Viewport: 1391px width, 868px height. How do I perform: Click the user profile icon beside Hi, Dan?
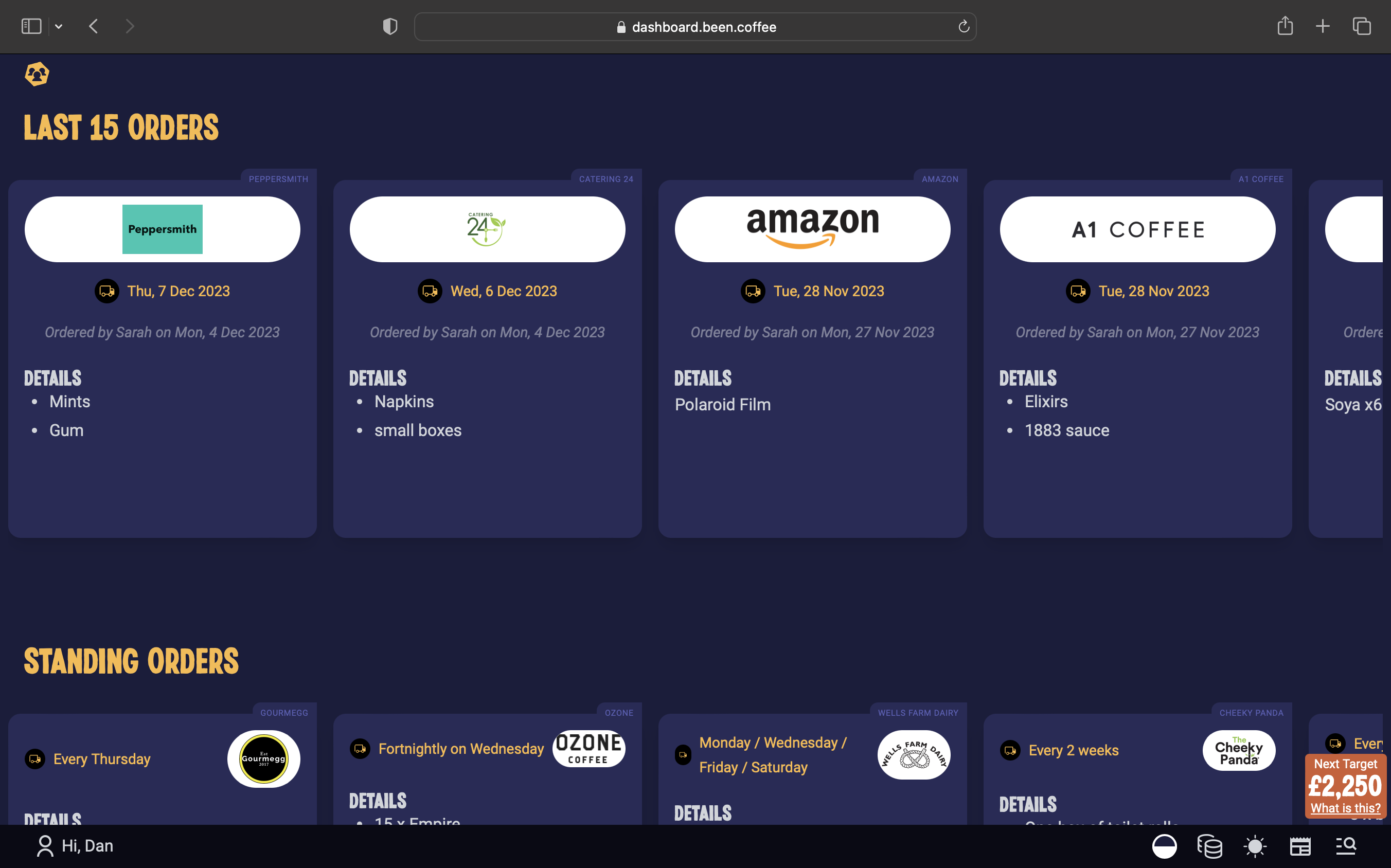(x=45, y=846)
